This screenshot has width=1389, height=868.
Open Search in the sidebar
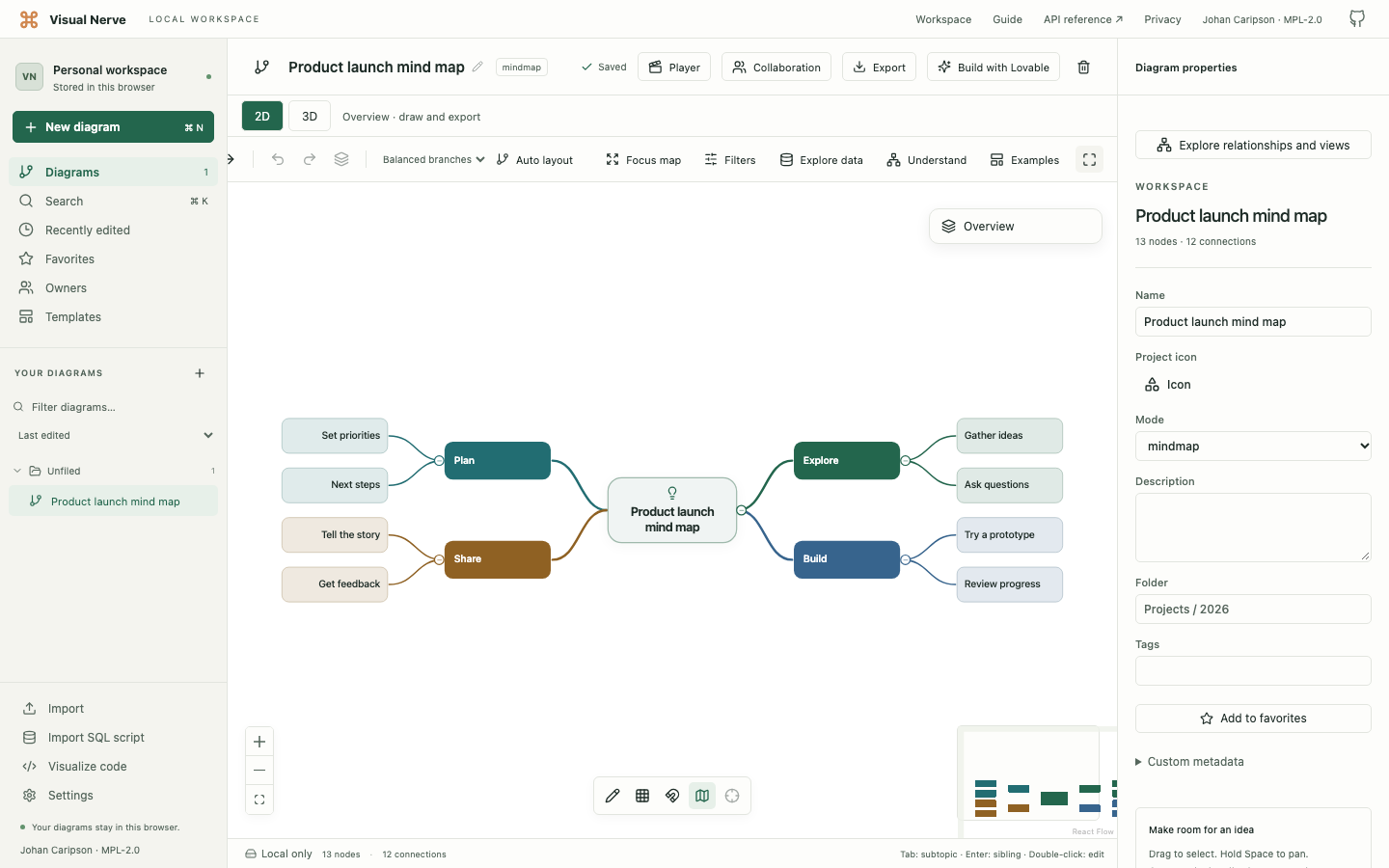click(x=114, y=202)
